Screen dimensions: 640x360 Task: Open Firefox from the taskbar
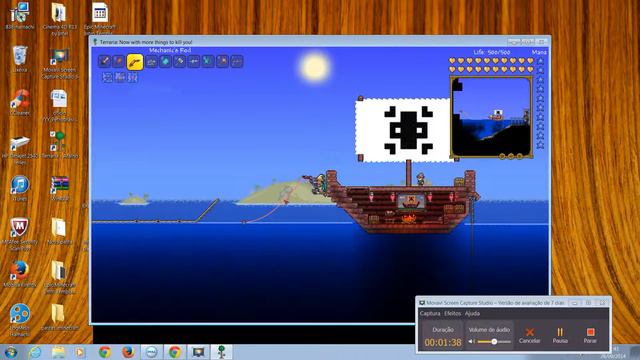click(128, 352)
